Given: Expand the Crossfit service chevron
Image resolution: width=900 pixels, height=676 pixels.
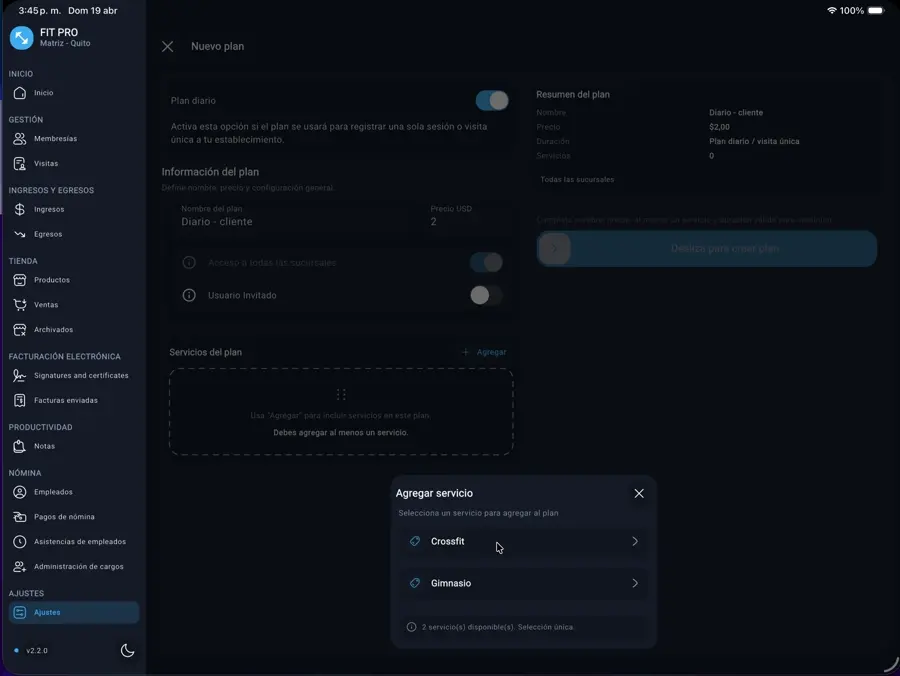Looking at the screenshot, I should click(635, 541).
